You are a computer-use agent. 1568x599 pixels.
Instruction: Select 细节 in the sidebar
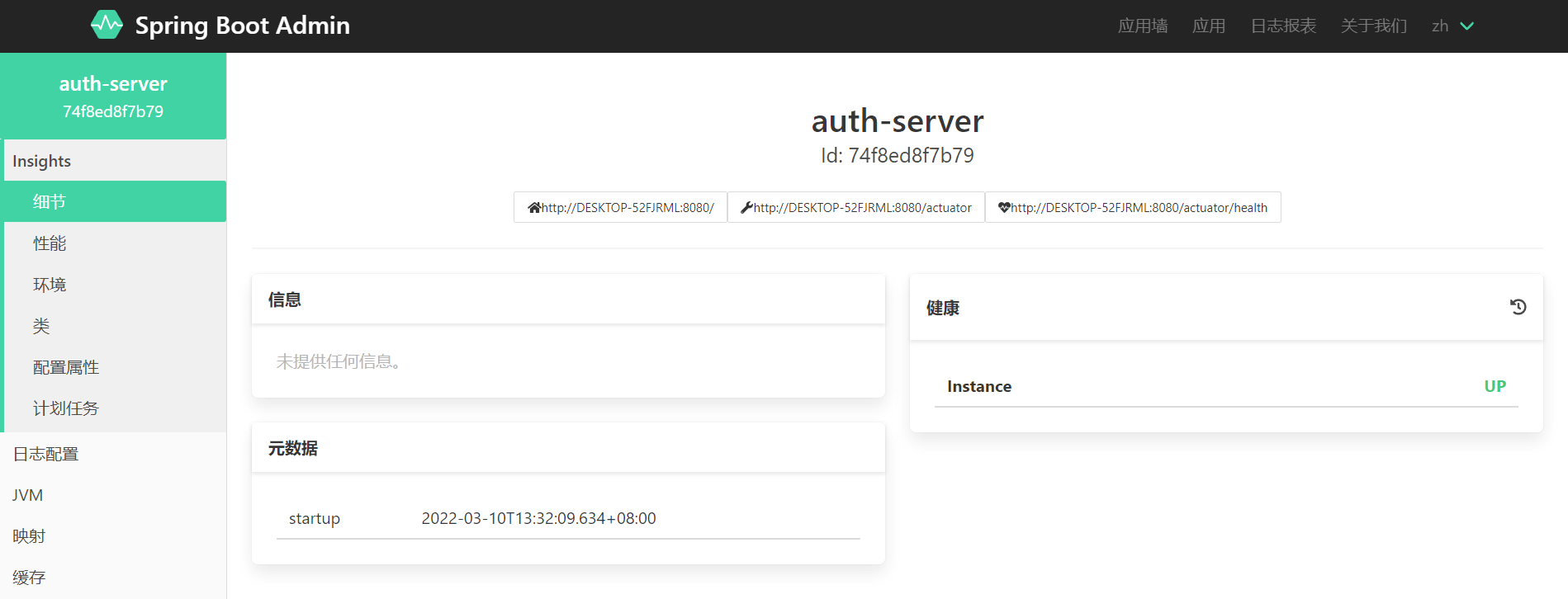pyautogui.click(x=115, y=201)
